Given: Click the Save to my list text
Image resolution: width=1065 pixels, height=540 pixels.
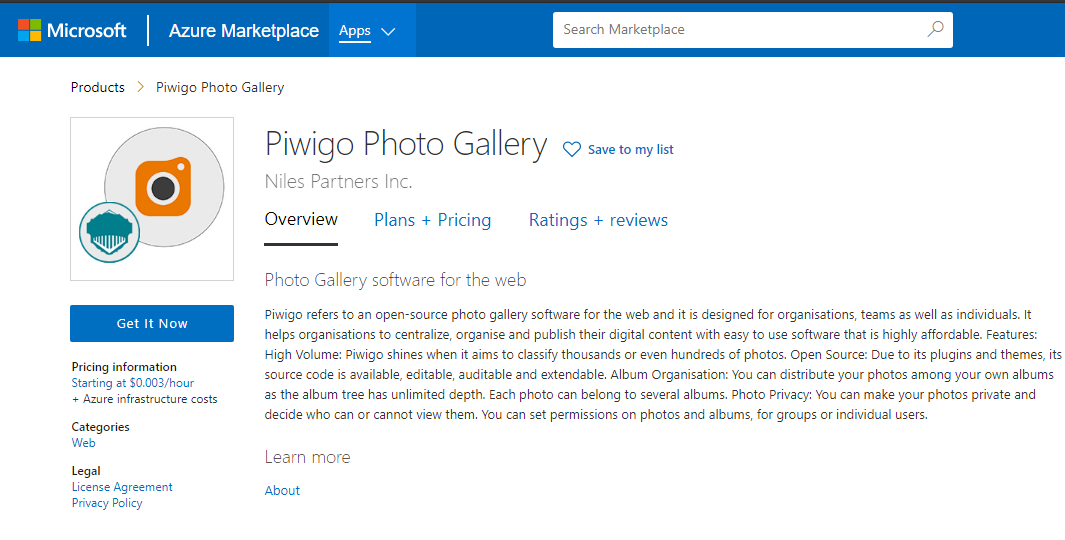Looking at the screenshot, I should pos(630,150).
